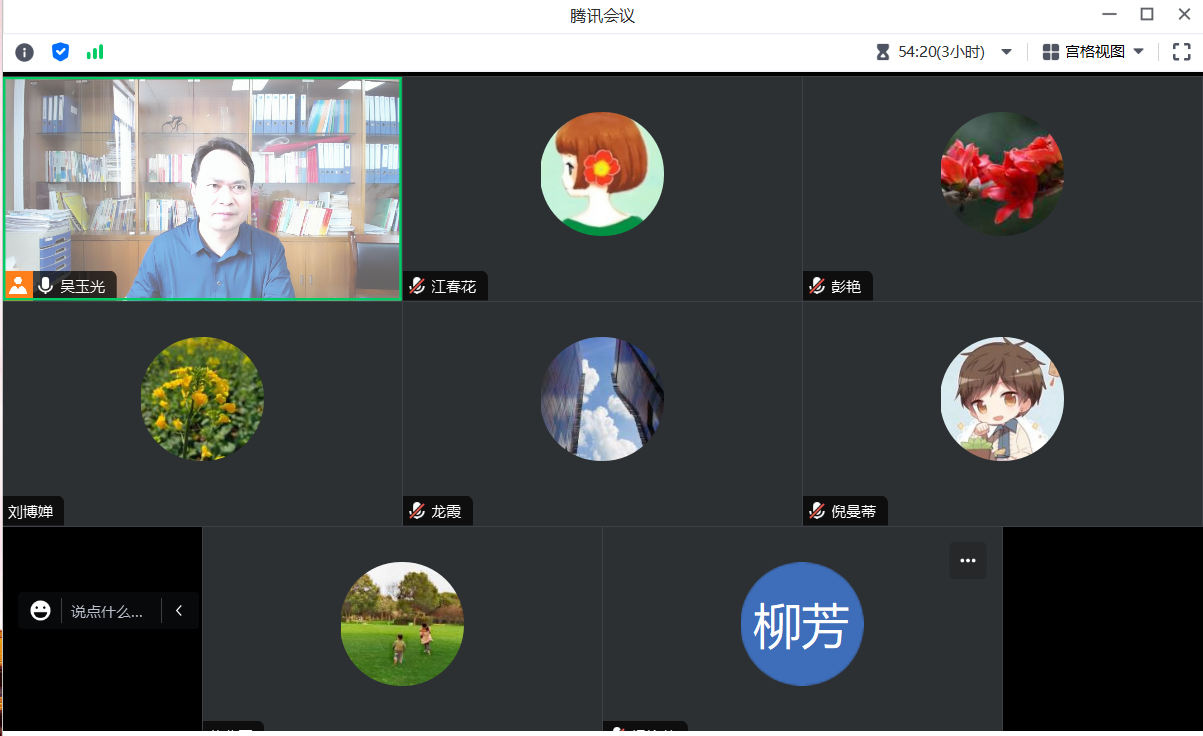Click the hourglass meeting timer icon
Screen dimensions: 1203x736
[883, 52]
